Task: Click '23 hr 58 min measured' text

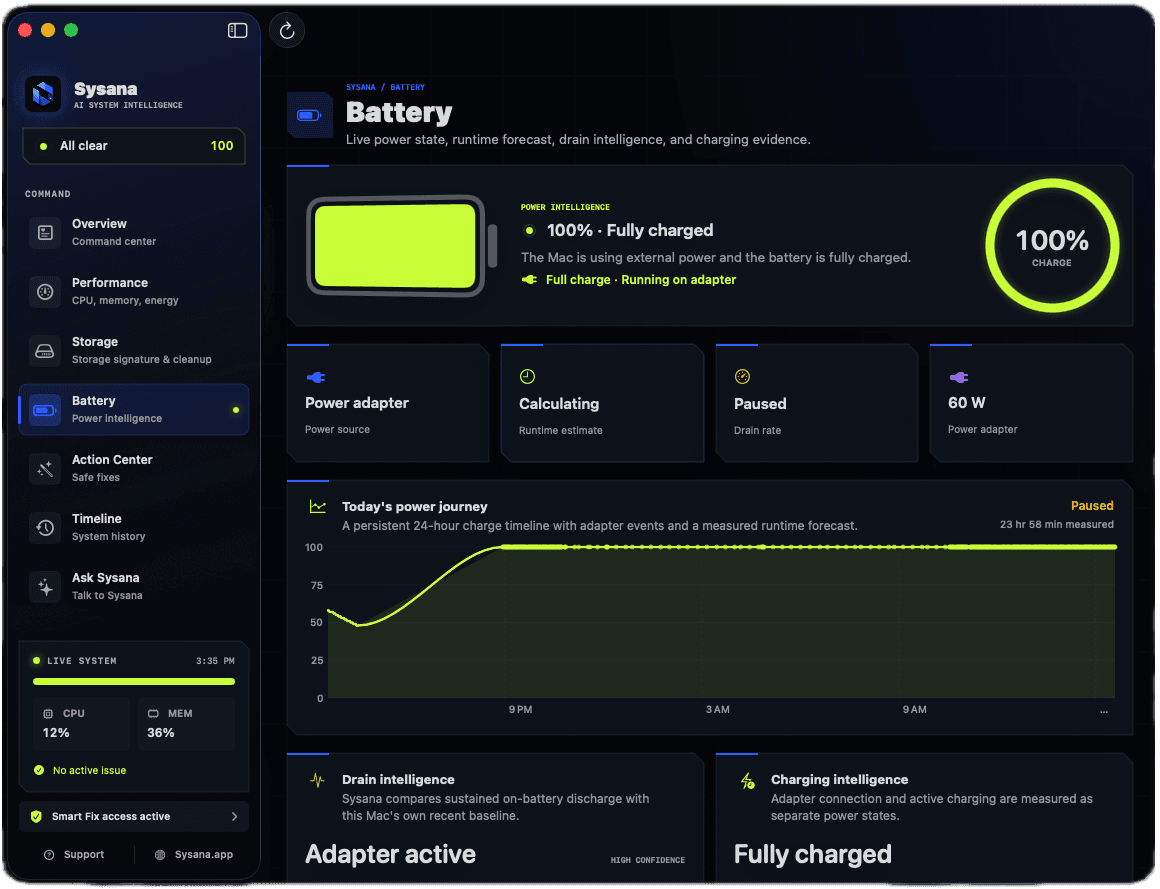Action: click(1057, 525)
